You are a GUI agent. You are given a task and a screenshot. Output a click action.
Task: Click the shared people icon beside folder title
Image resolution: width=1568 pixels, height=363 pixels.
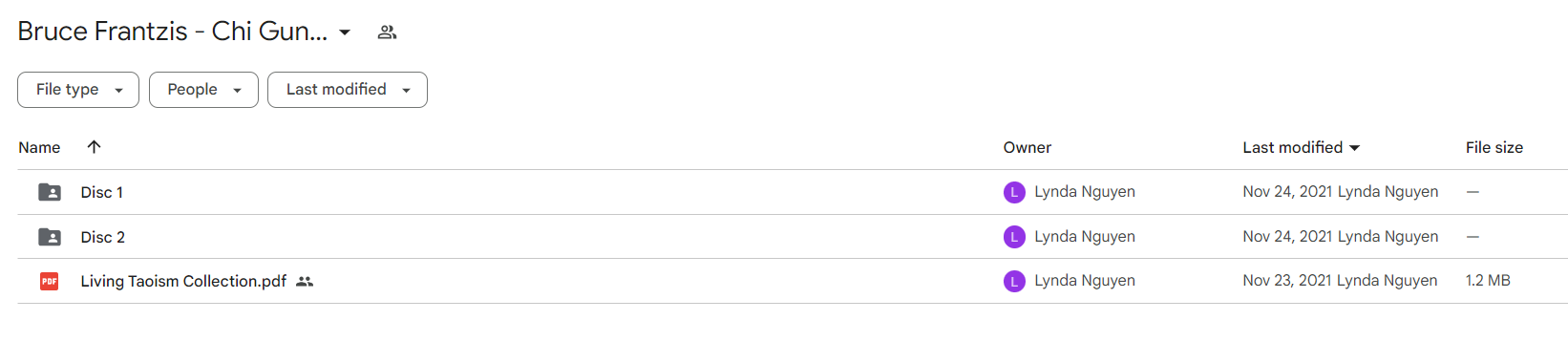pos(387,32)
